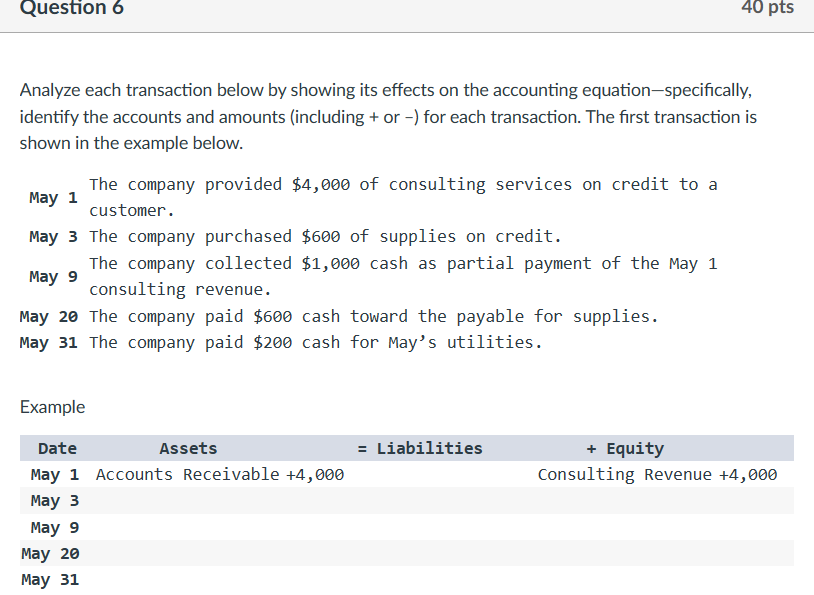This screenshot has width=814, height=595.
Task: Select the Equity column header
Action: [x=625, y=448]
